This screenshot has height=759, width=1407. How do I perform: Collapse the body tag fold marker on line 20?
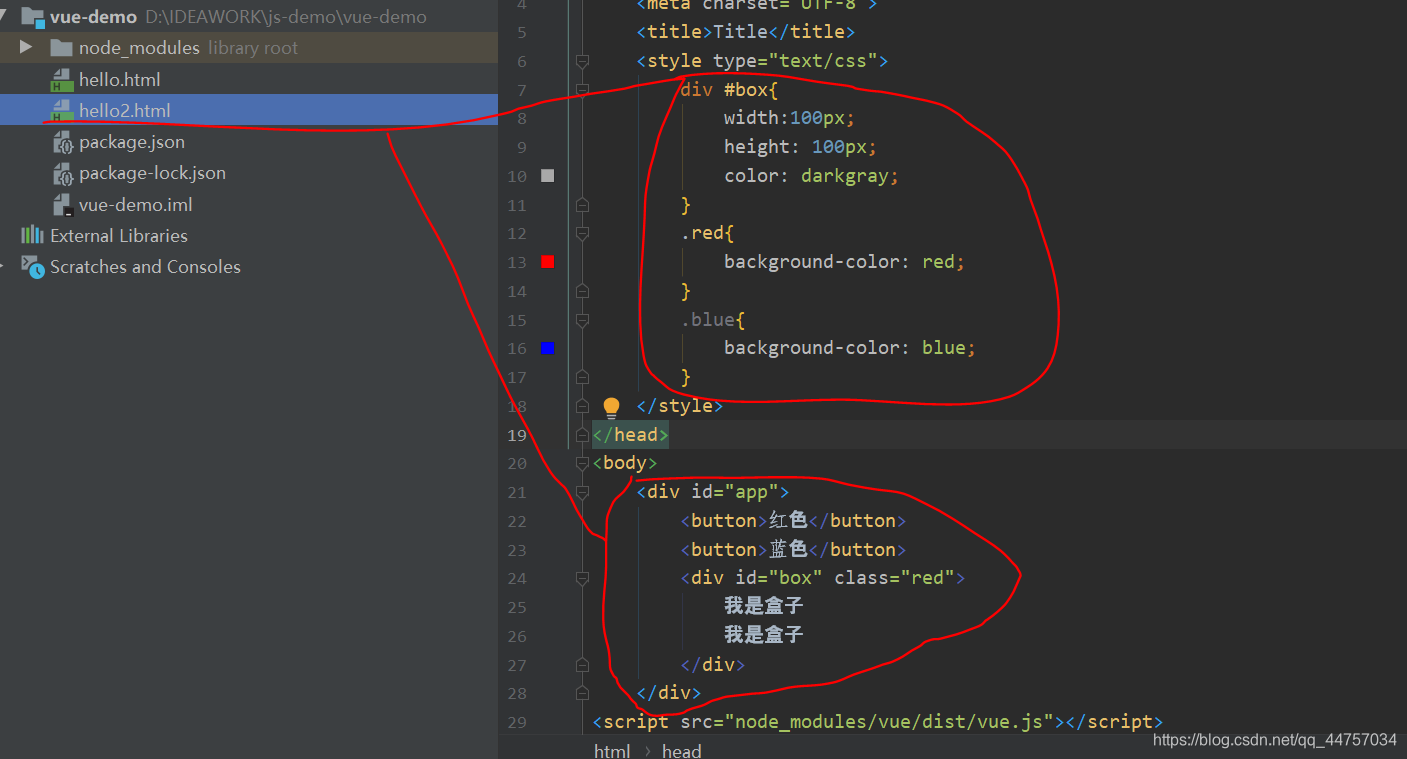click(x=582, y=464)
